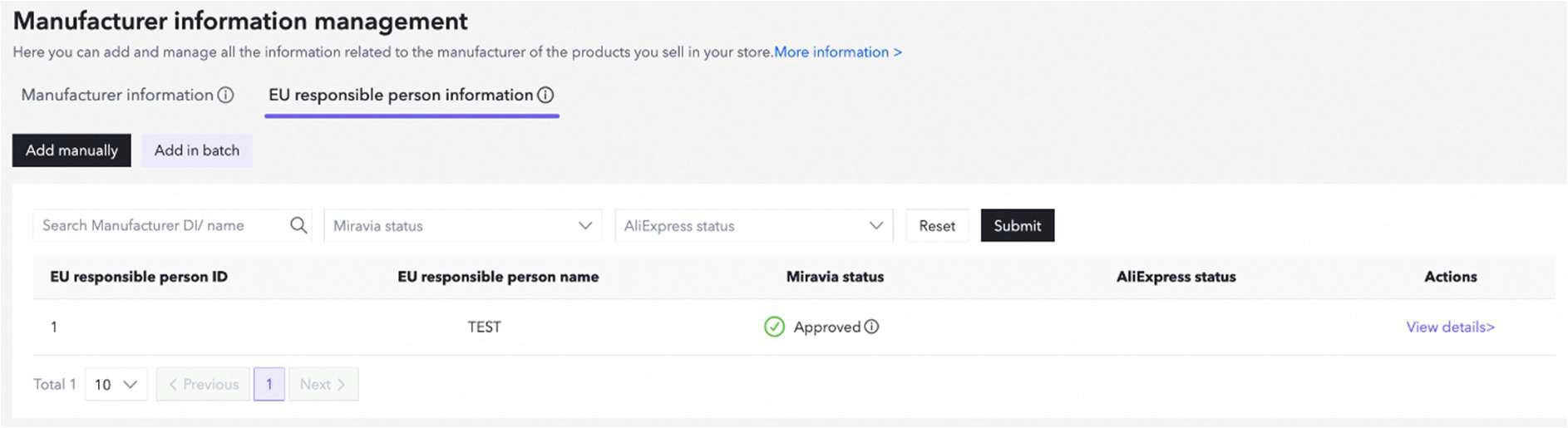Go to the Next page
Screen dimensions: 1568x428
[323, 384]
